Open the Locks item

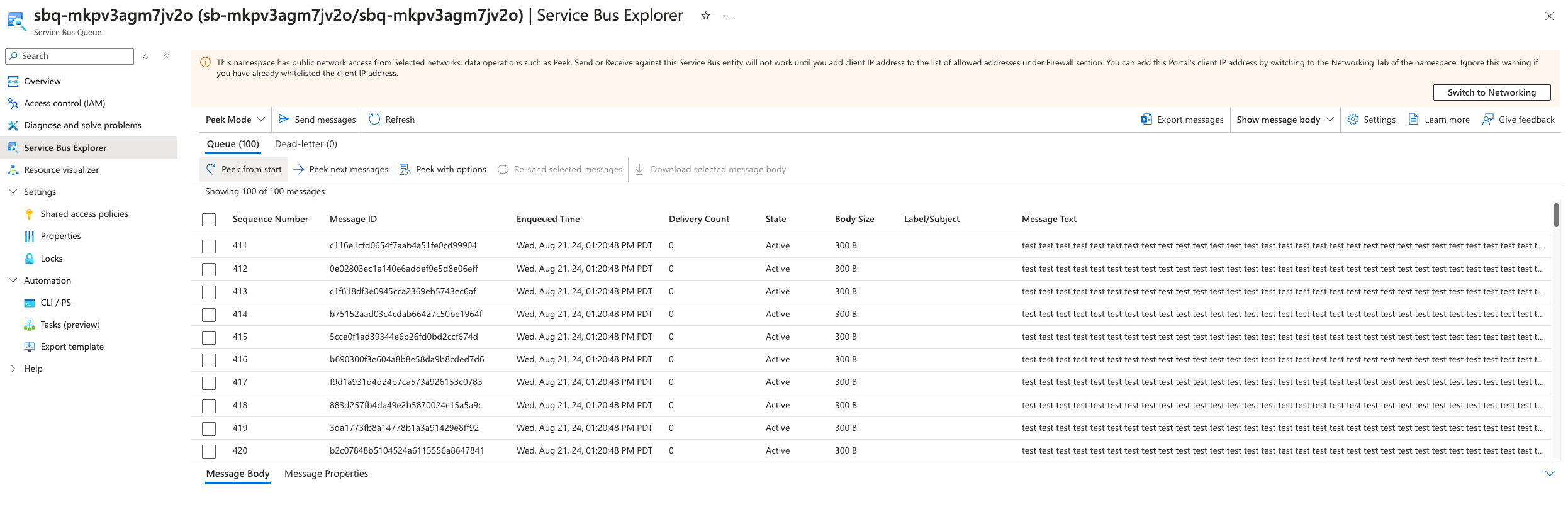tap(52, 259)
